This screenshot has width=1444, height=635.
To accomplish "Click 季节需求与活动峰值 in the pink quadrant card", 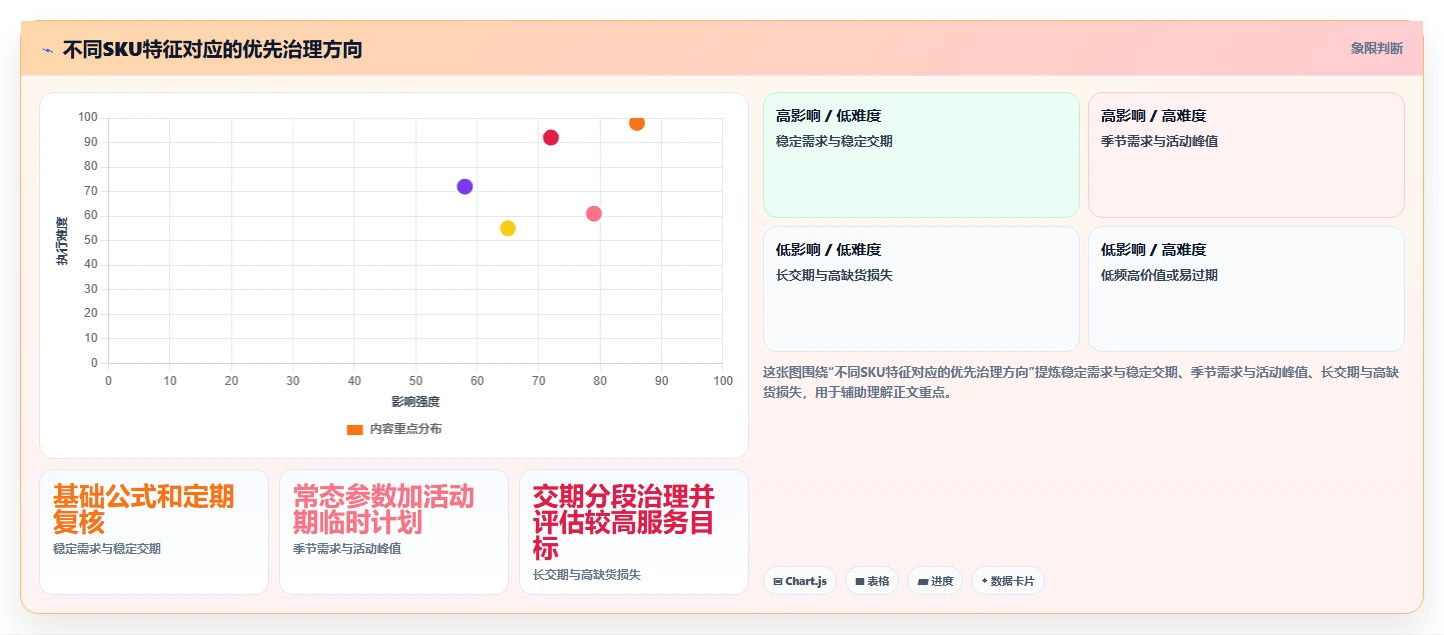I will 1159,142.
